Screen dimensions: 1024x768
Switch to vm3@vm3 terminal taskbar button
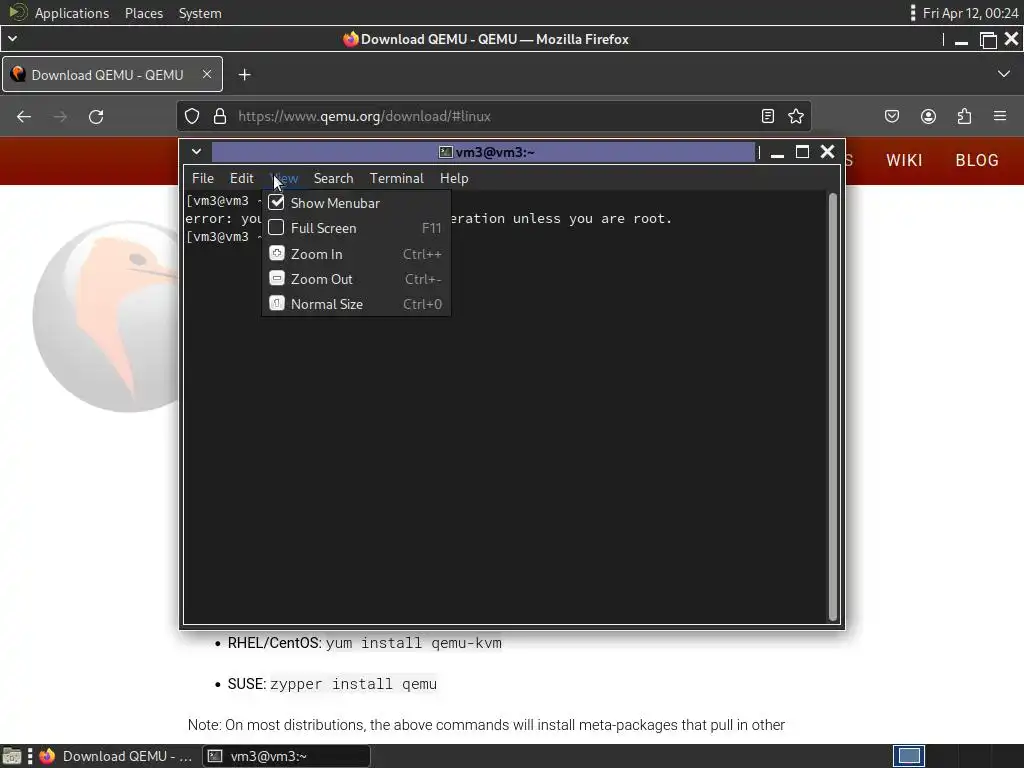pyautogui.click(x=286, y=756)
